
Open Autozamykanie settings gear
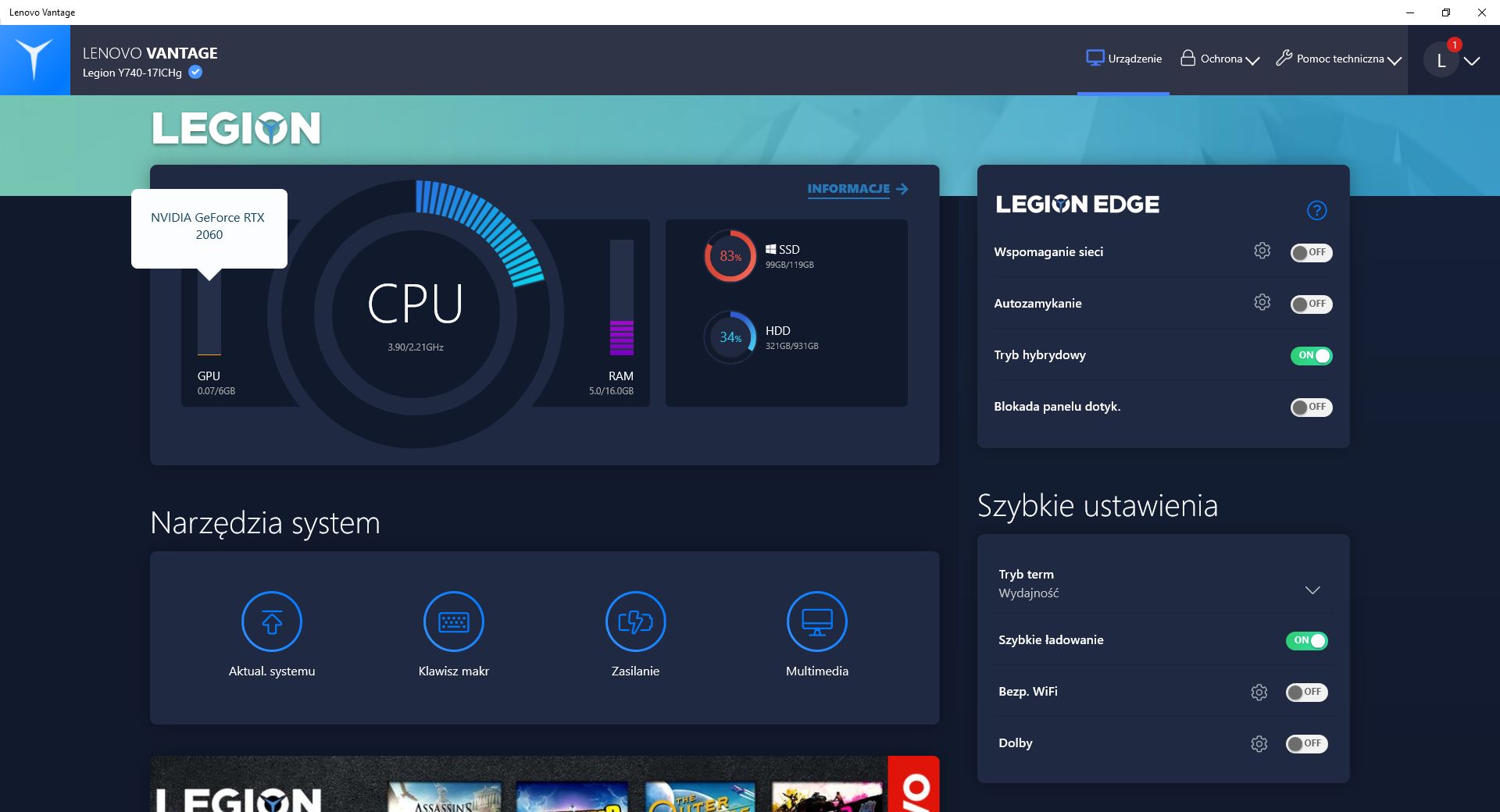pyautogui.click(x=1262, y=302)
